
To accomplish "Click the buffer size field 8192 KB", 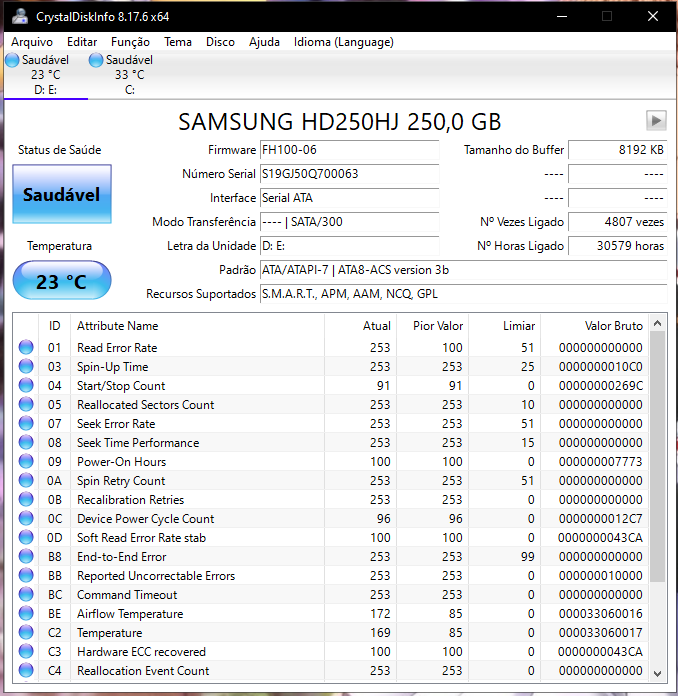I will click(618, 150).
